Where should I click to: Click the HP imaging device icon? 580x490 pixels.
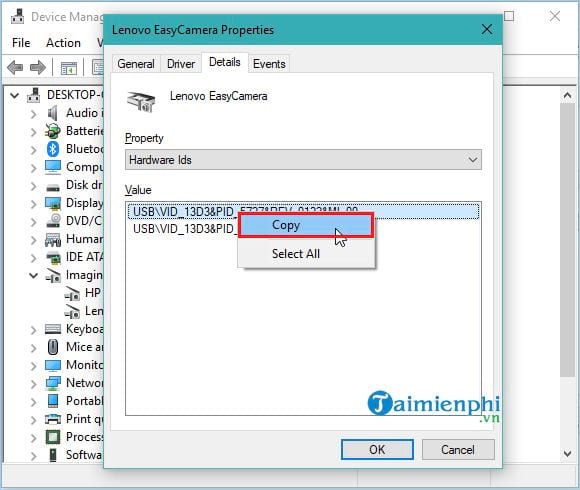pos(72,293)
